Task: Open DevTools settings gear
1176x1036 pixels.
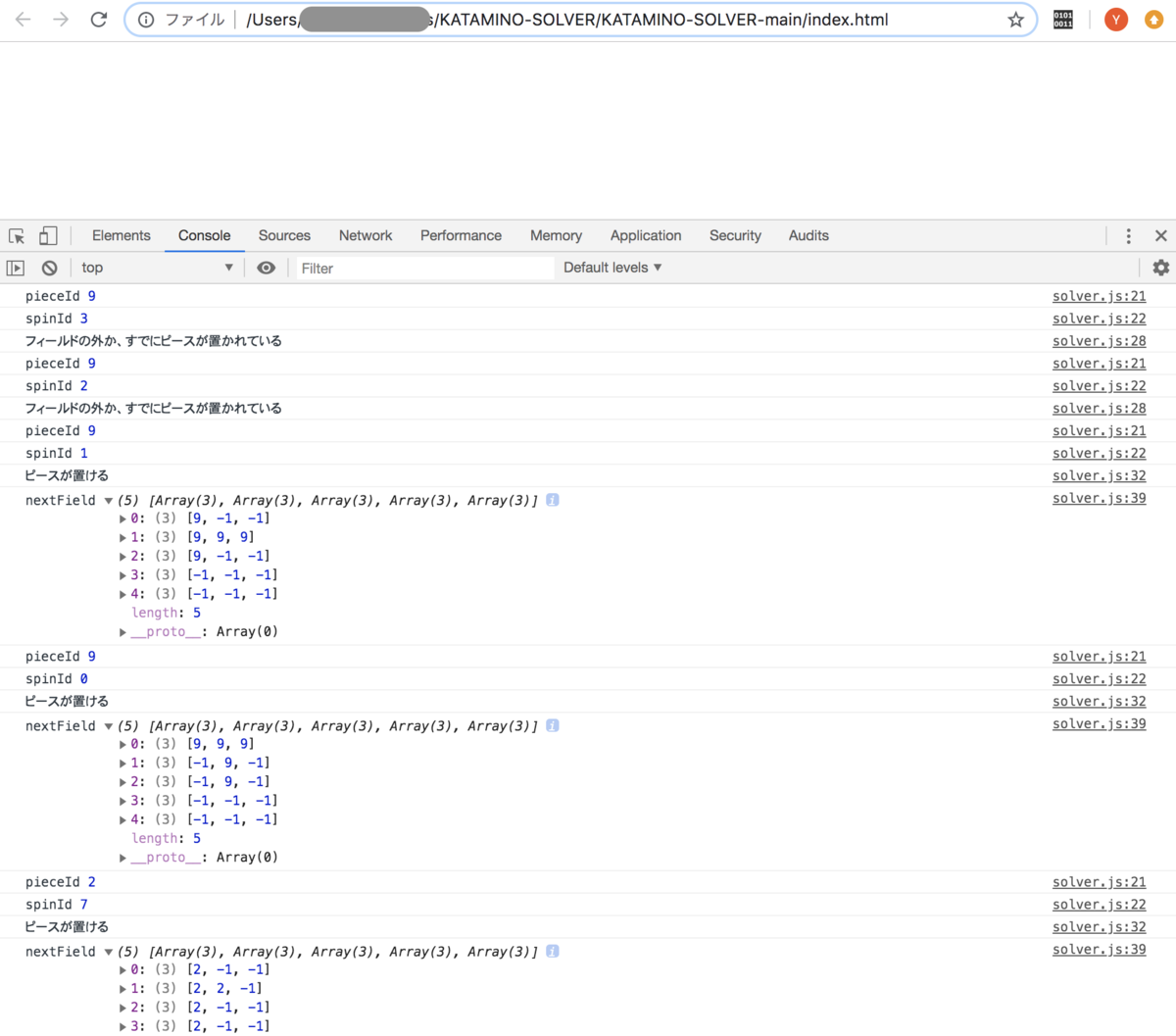Action: tap(1160, 267)
